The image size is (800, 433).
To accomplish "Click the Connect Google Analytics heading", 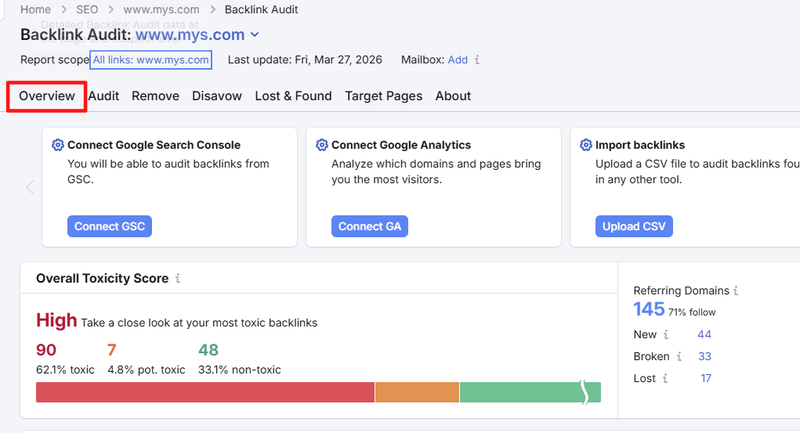I will pos(401,145).
